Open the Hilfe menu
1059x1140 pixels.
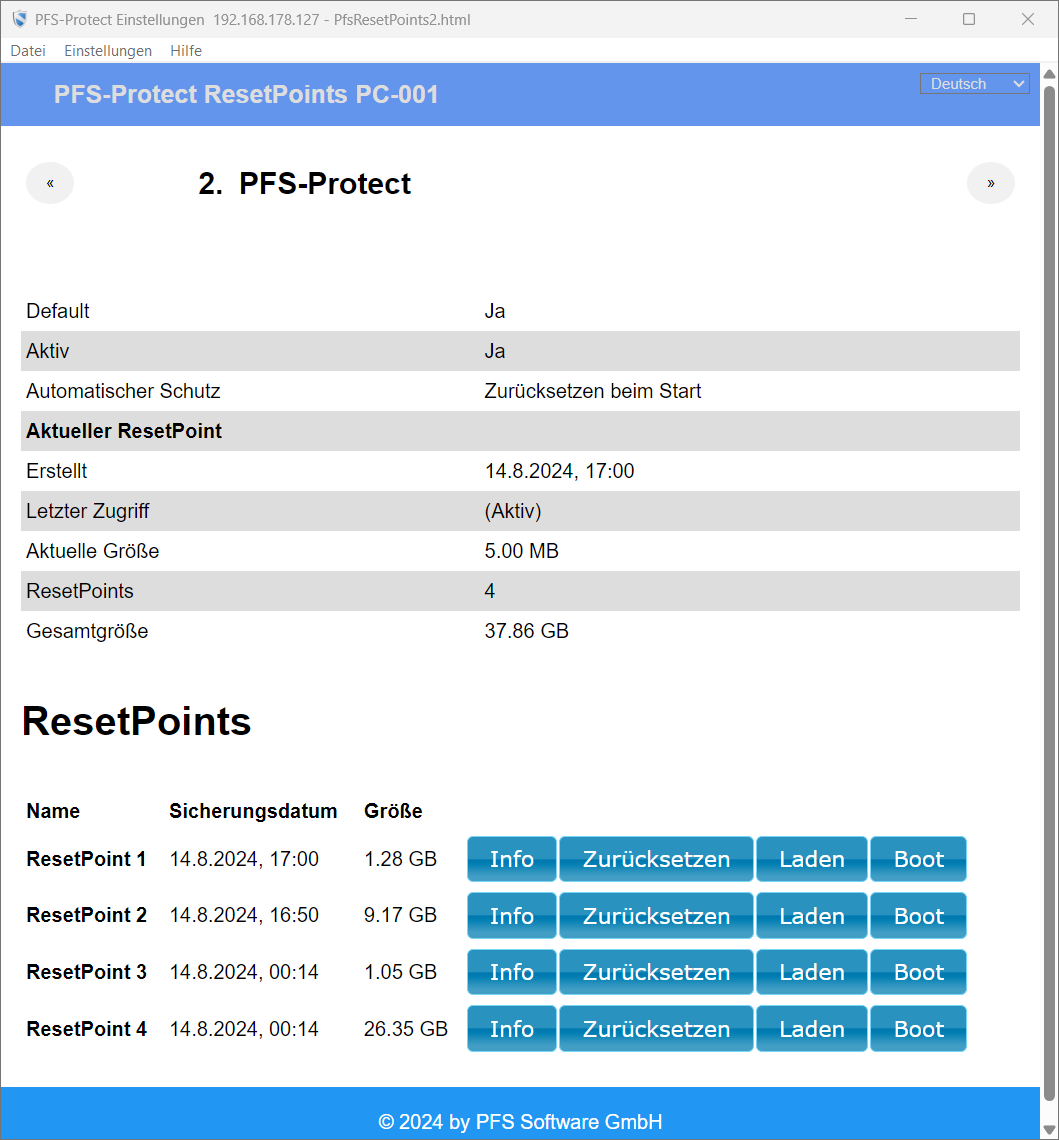pos(186,50)
